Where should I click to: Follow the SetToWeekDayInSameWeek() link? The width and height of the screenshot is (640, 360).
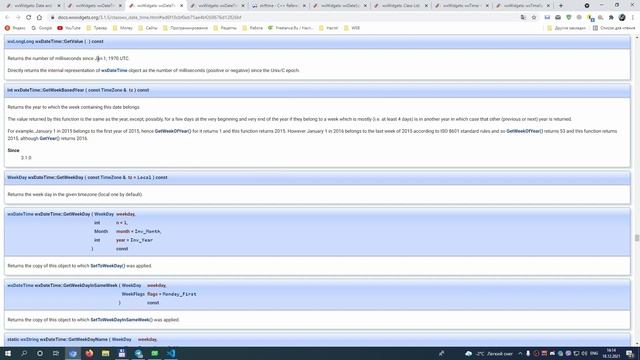coord(122,320)
